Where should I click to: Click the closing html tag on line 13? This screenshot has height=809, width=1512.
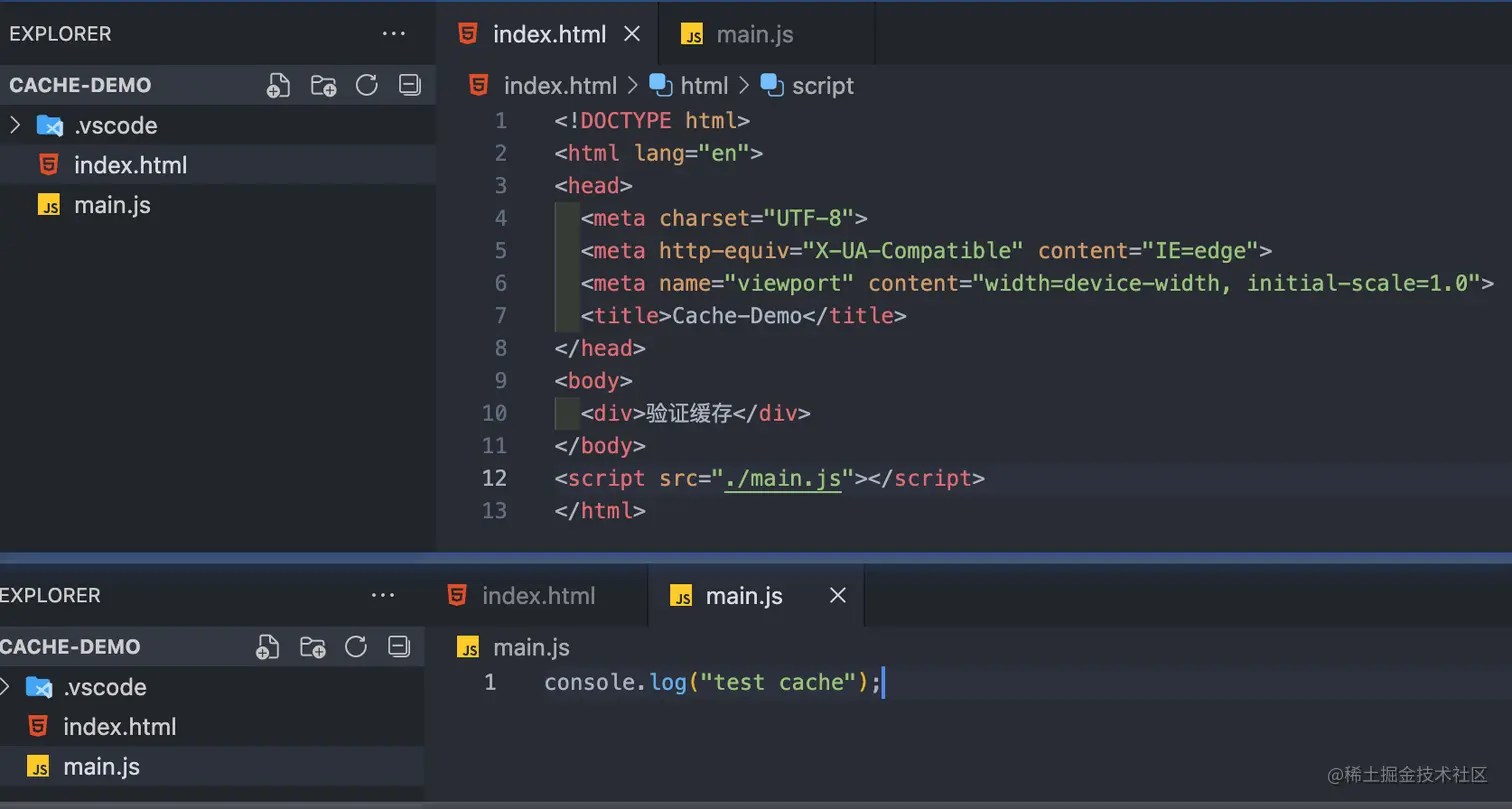point(600,510)
